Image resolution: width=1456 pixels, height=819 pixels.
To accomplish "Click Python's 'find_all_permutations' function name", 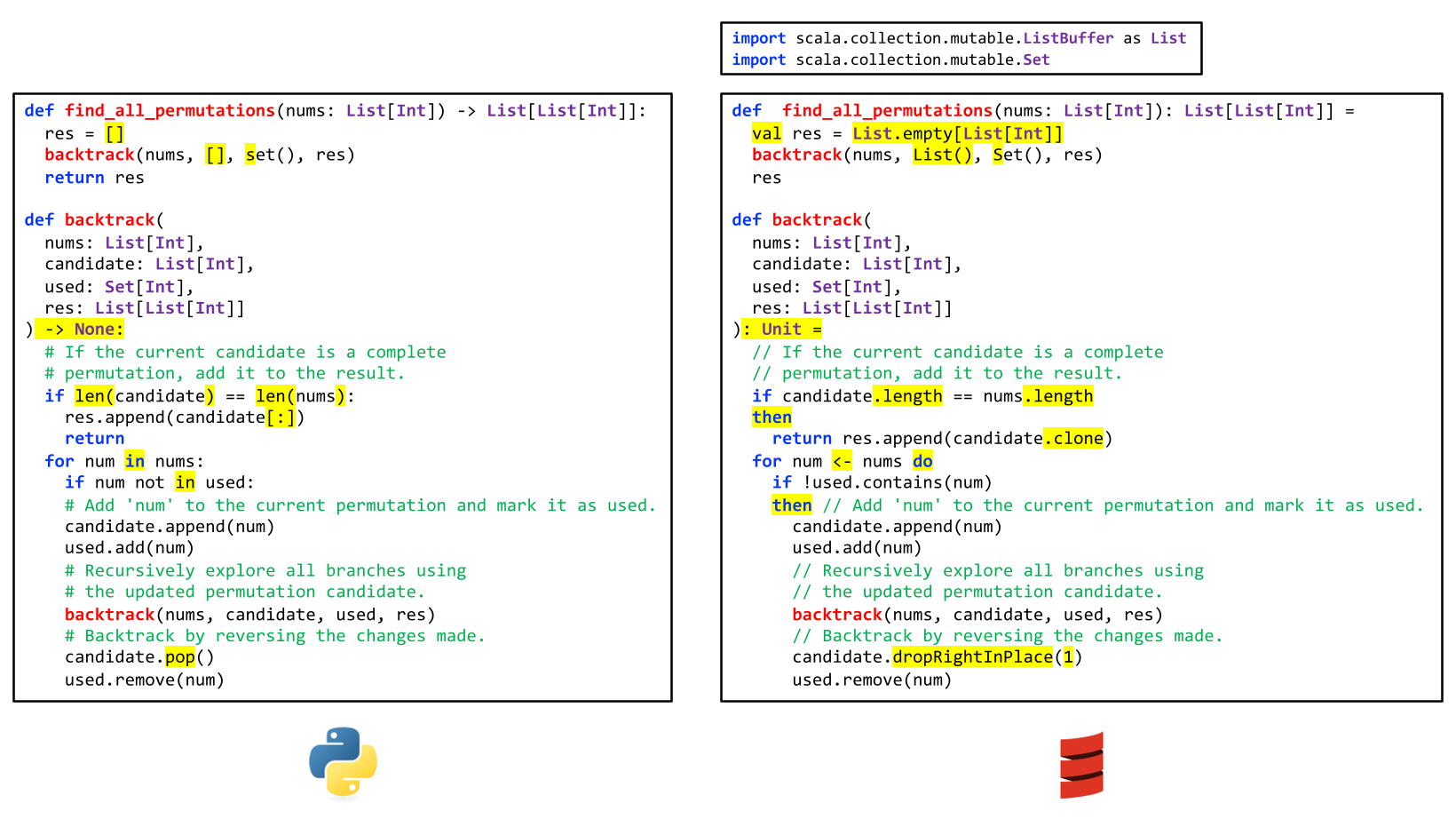I will pyautogui.click(x=170, y=111).
